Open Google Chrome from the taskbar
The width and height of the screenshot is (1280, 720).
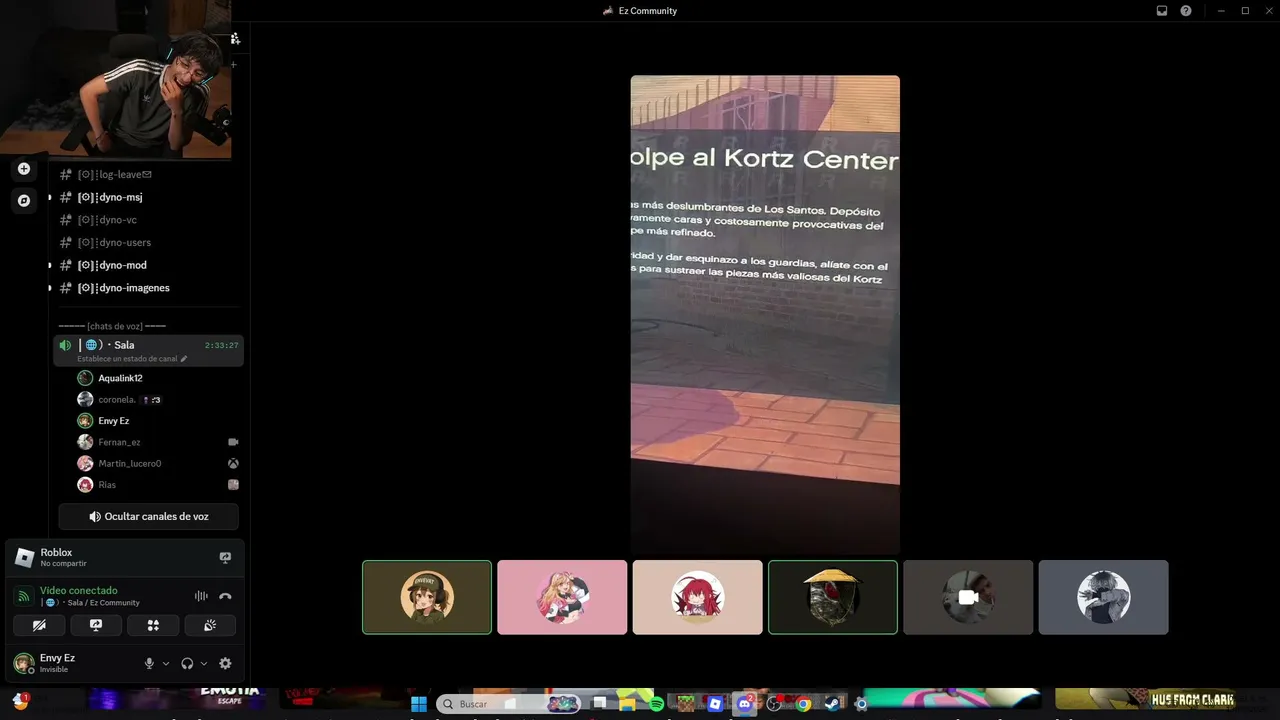pos(803,704)
